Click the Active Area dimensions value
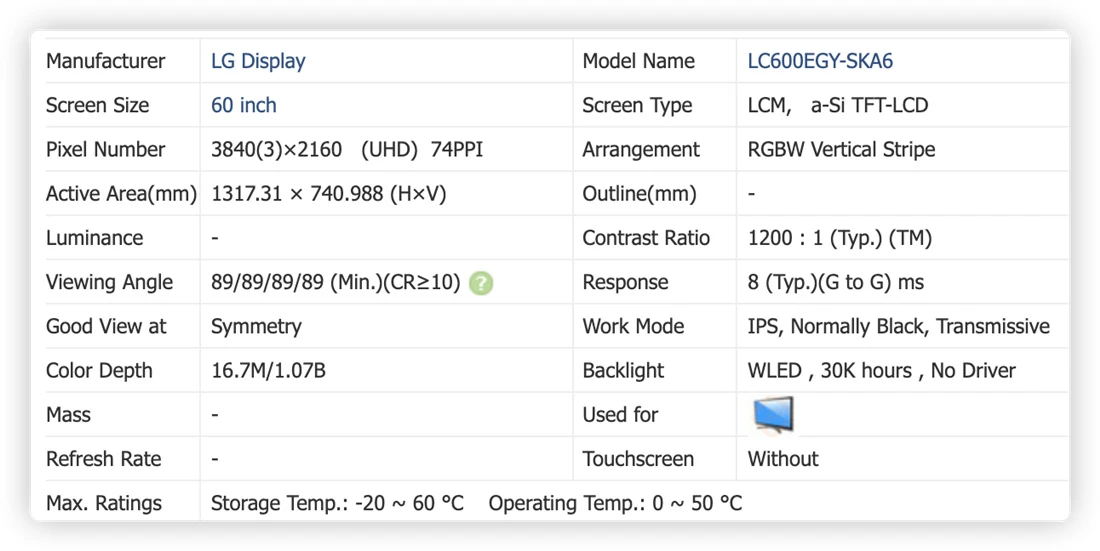Image resolution: width=1100 pixels, height=551 pixels. 328,194
